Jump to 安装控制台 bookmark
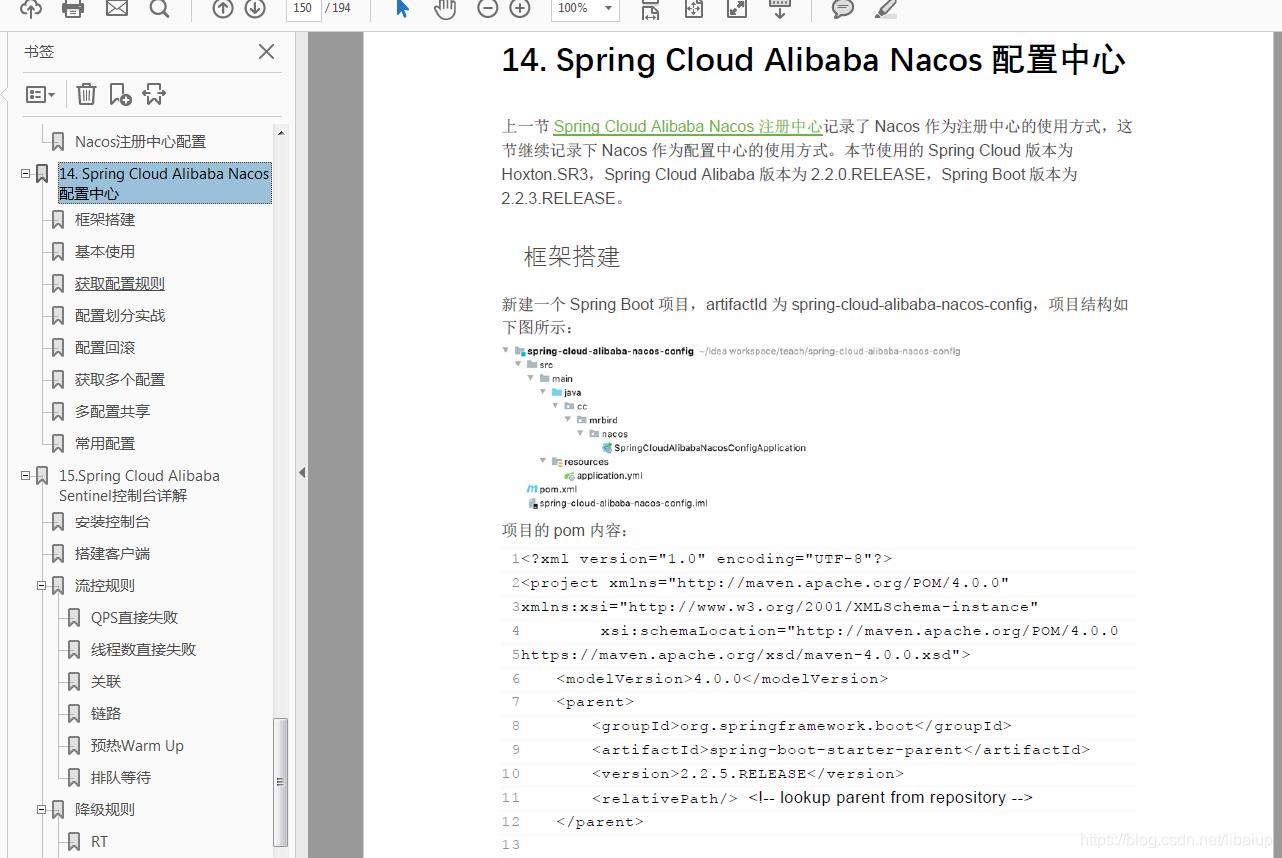 112,522
